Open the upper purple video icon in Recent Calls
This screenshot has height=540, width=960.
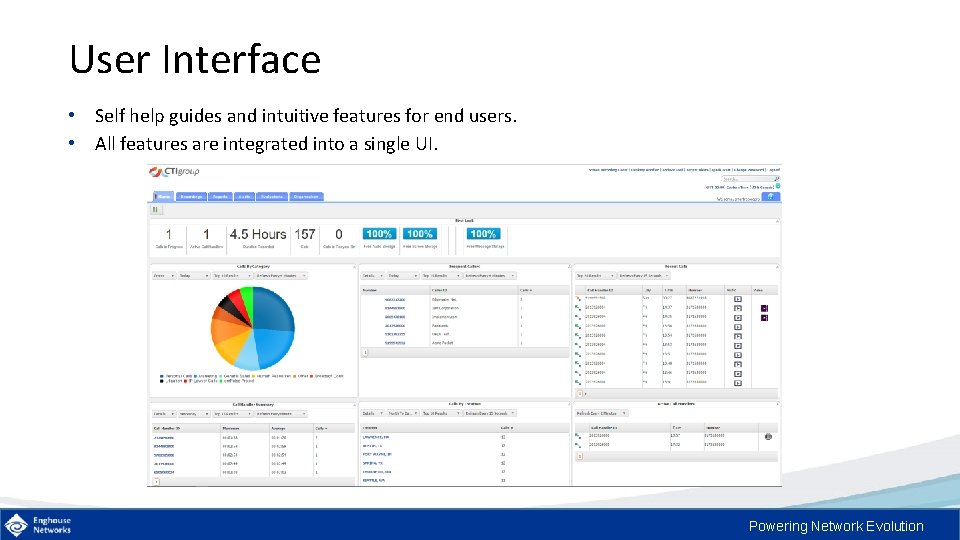[x=764, y=309]
